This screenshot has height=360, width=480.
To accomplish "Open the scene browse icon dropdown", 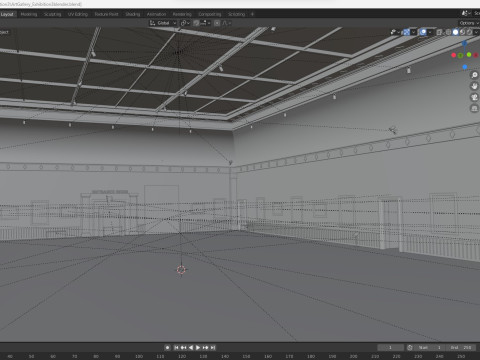I will point(466,13).
